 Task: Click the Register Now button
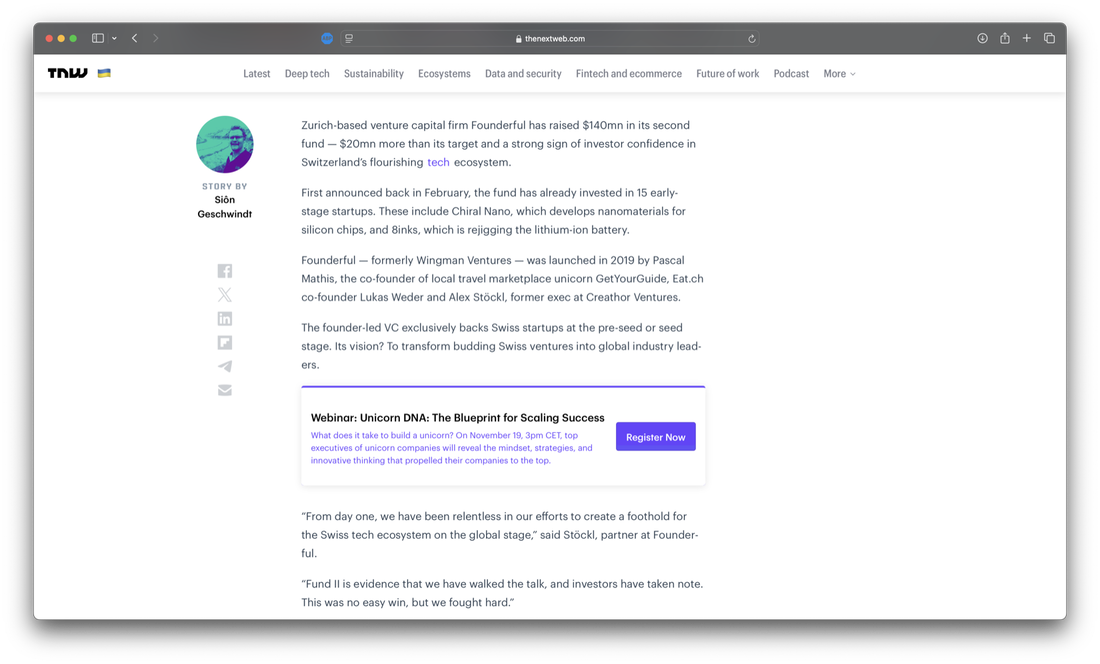tap(655, 437)
